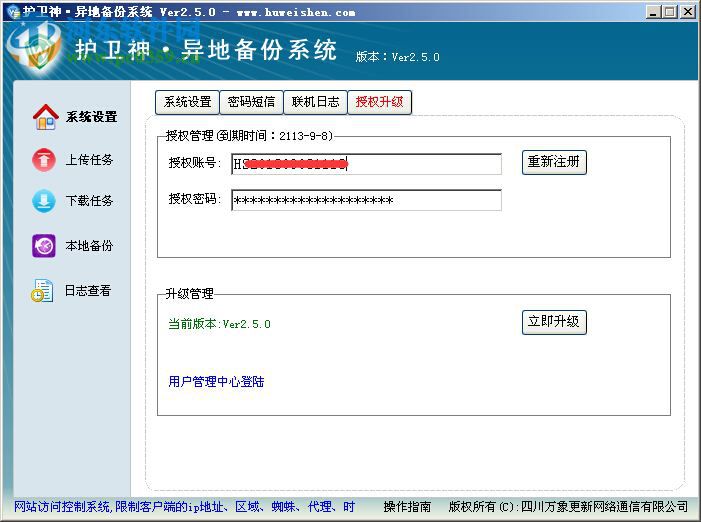Image resolution: width=701 pixels, height=522 pixels.
Task: Minimize the backup system window
Action: [653, 12]
